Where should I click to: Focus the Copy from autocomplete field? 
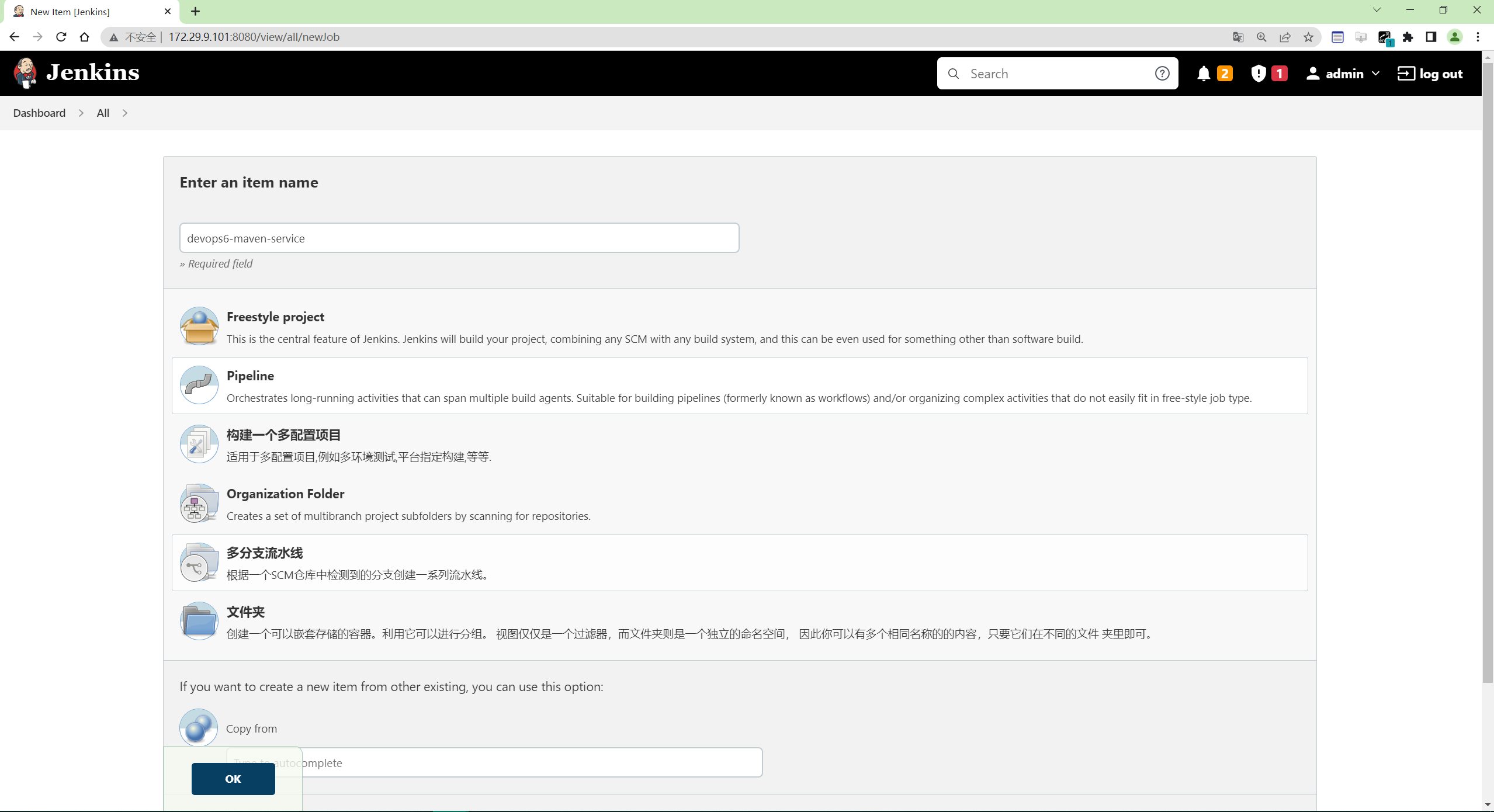coord(494,762)
